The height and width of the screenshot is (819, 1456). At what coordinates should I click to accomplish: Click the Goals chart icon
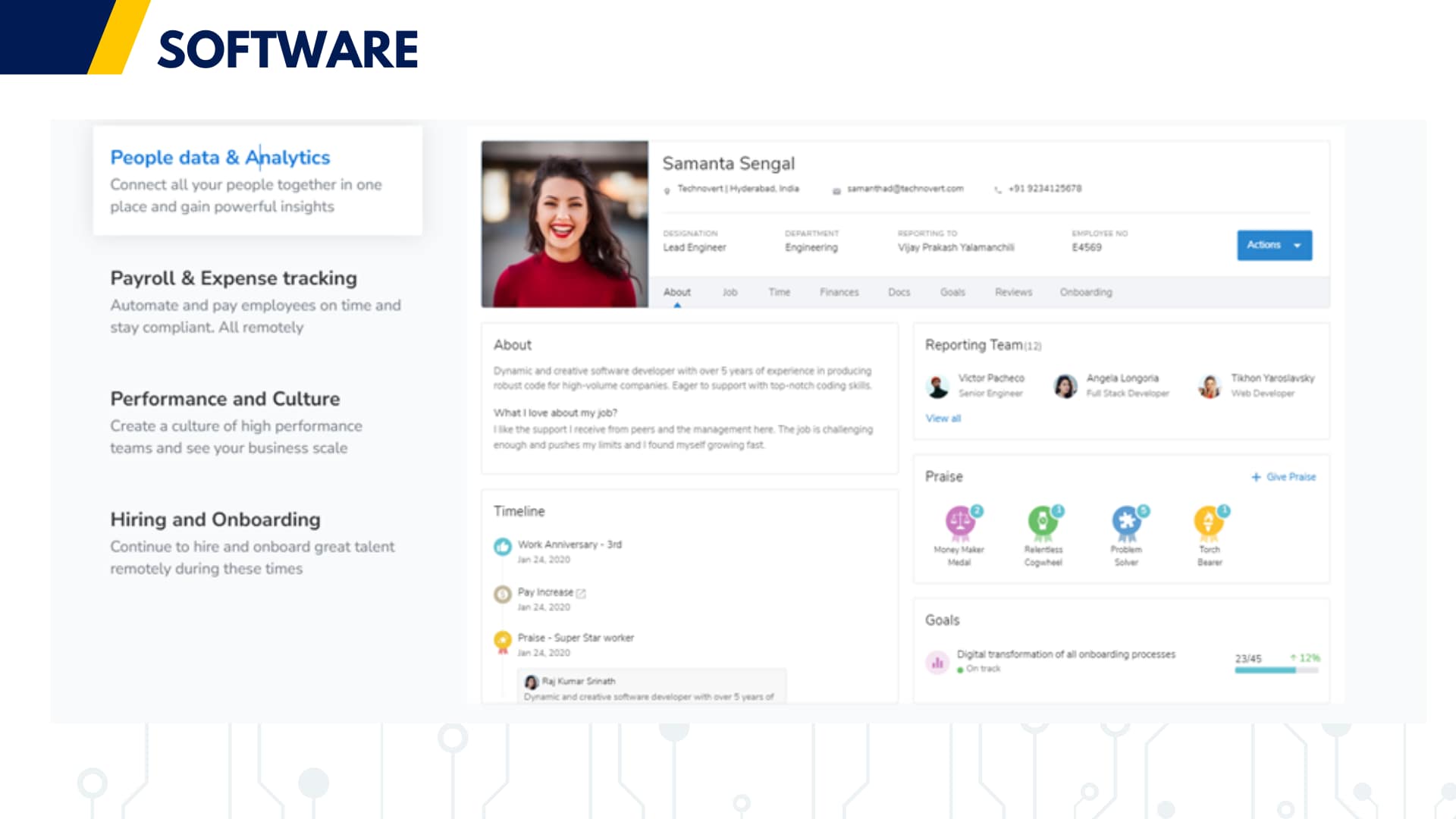coord(937,662)
